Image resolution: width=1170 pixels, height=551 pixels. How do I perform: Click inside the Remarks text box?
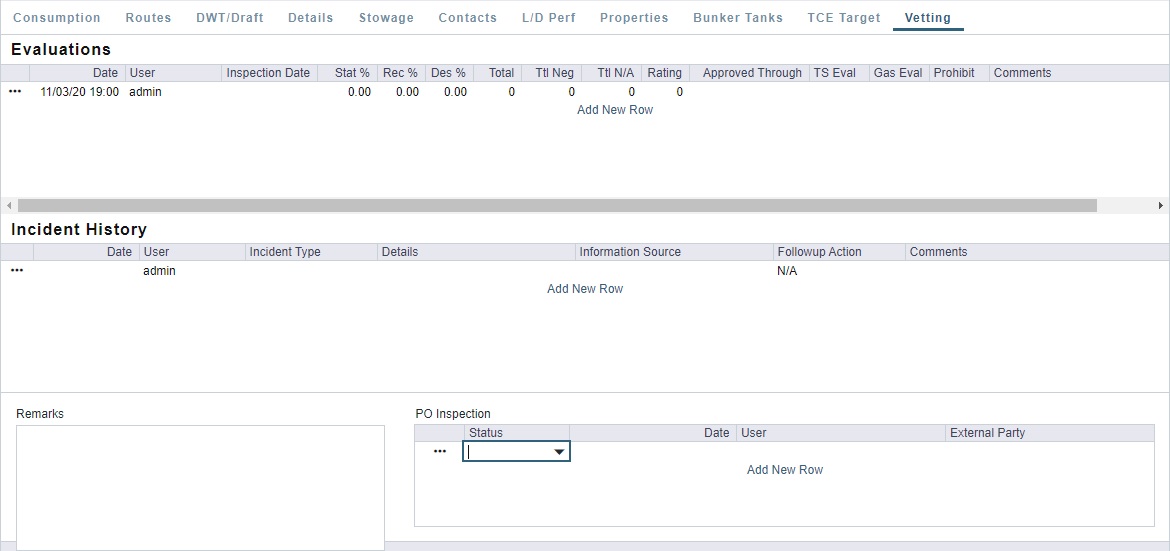[200, 486]
